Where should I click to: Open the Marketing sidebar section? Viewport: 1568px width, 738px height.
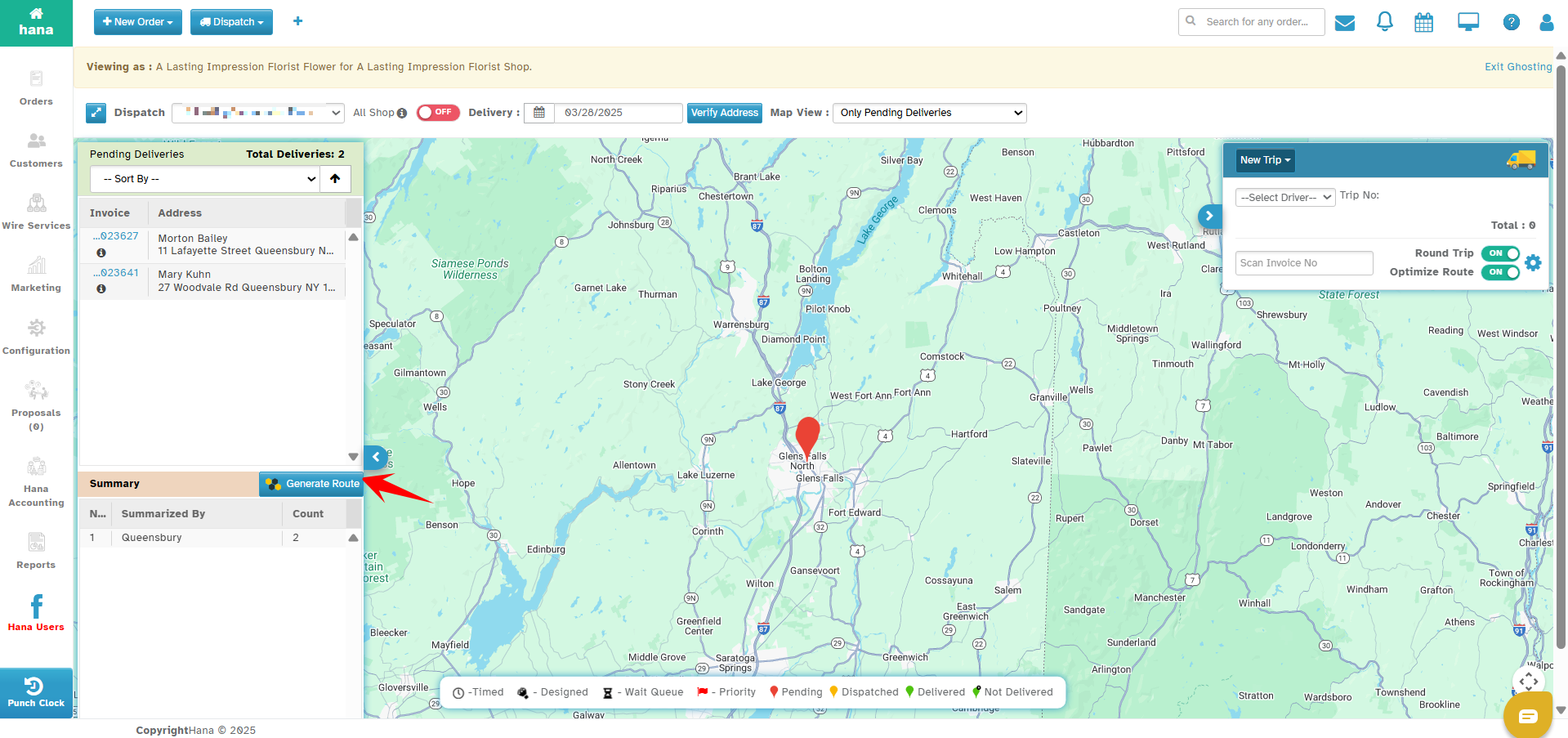(36, 275)
